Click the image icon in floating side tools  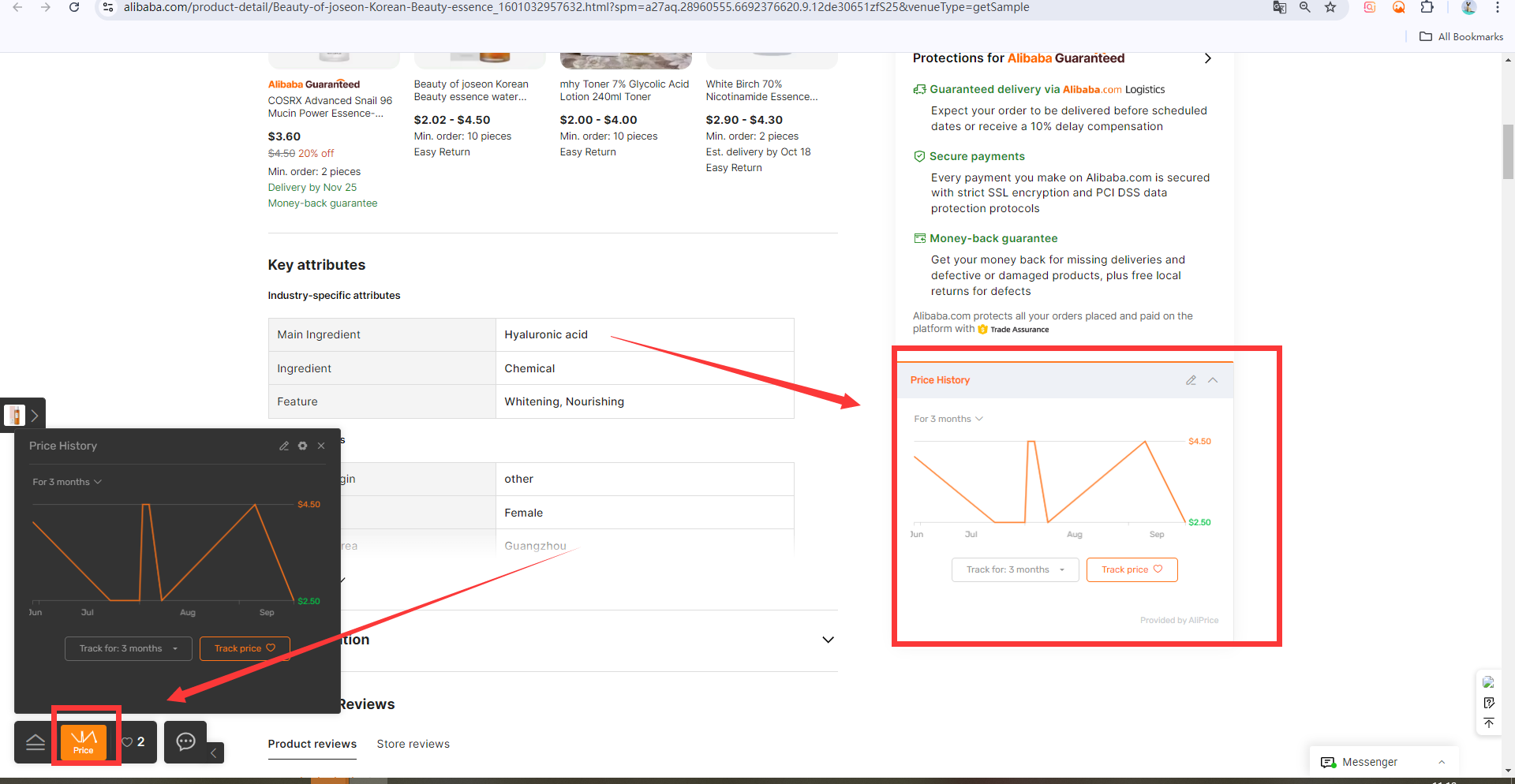(x=1488, y=682)
